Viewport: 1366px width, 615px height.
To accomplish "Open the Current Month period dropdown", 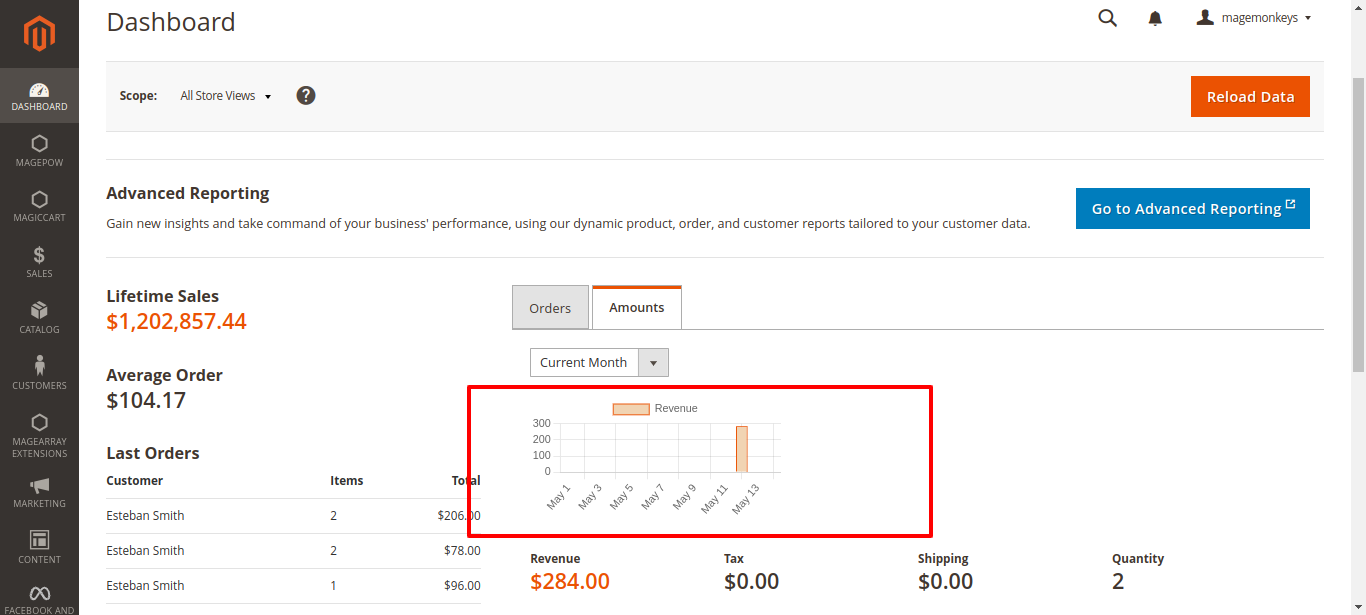I will 598,363.
